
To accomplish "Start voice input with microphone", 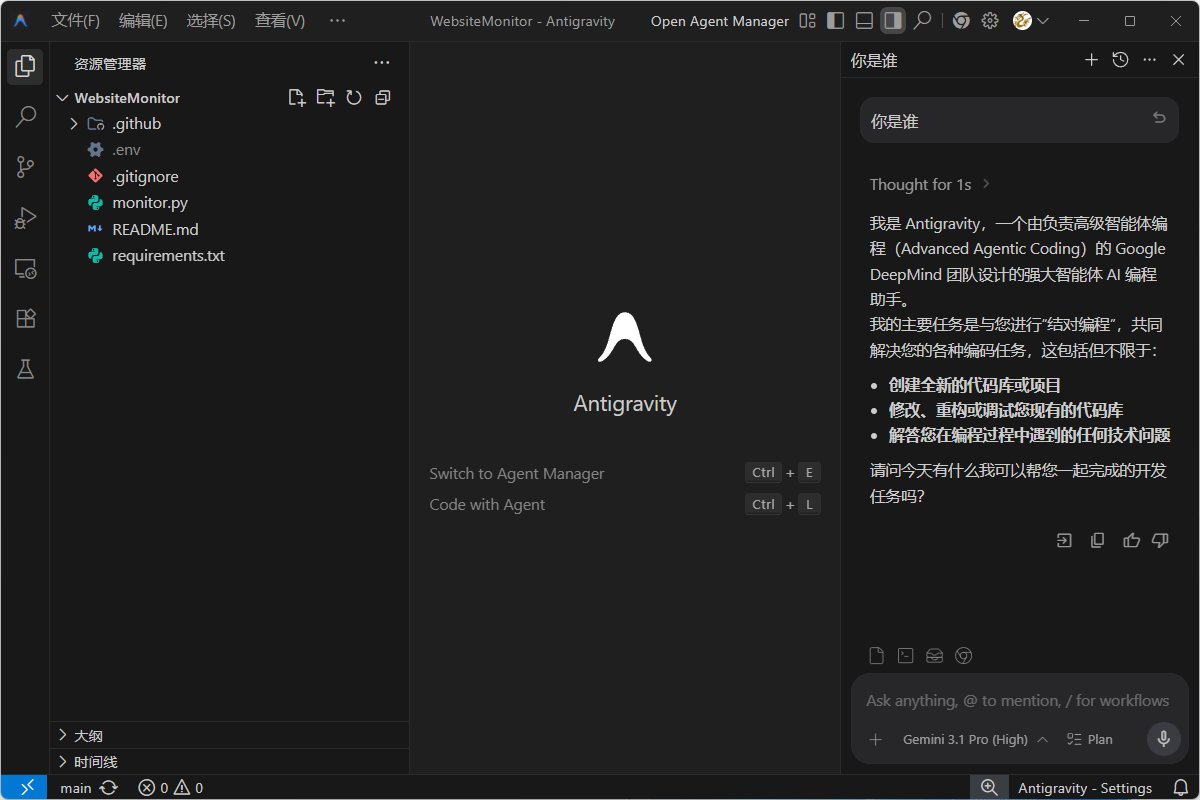I will (1163, 739).
